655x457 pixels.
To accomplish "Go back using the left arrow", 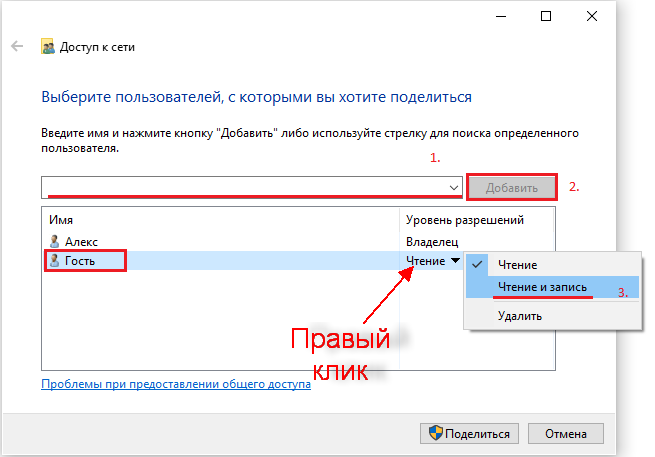I will pyautogui.click(x=17, y=46).
